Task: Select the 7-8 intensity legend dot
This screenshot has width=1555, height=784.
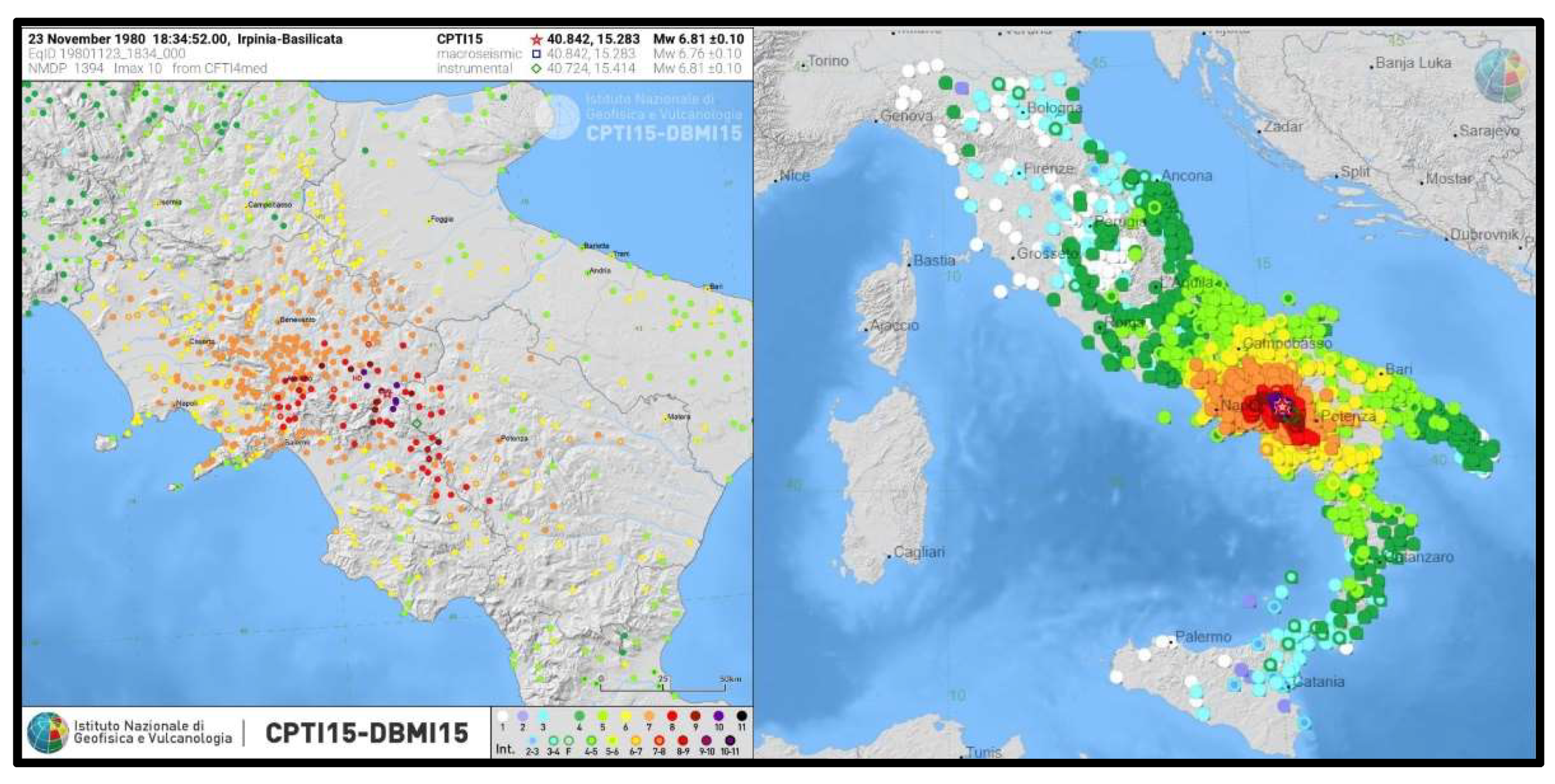Action: click(x=659, y=741)
